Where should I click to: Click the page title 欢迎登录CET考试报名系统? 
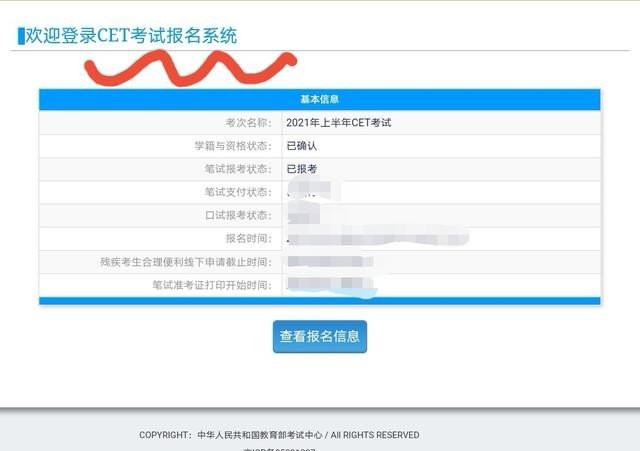tap(131, 36)
